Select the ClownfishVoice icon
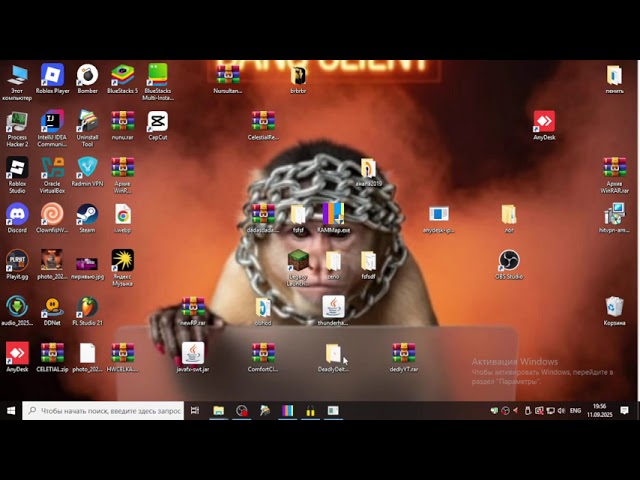The width and height of the screenshot is (640, 480). (52, 218)
